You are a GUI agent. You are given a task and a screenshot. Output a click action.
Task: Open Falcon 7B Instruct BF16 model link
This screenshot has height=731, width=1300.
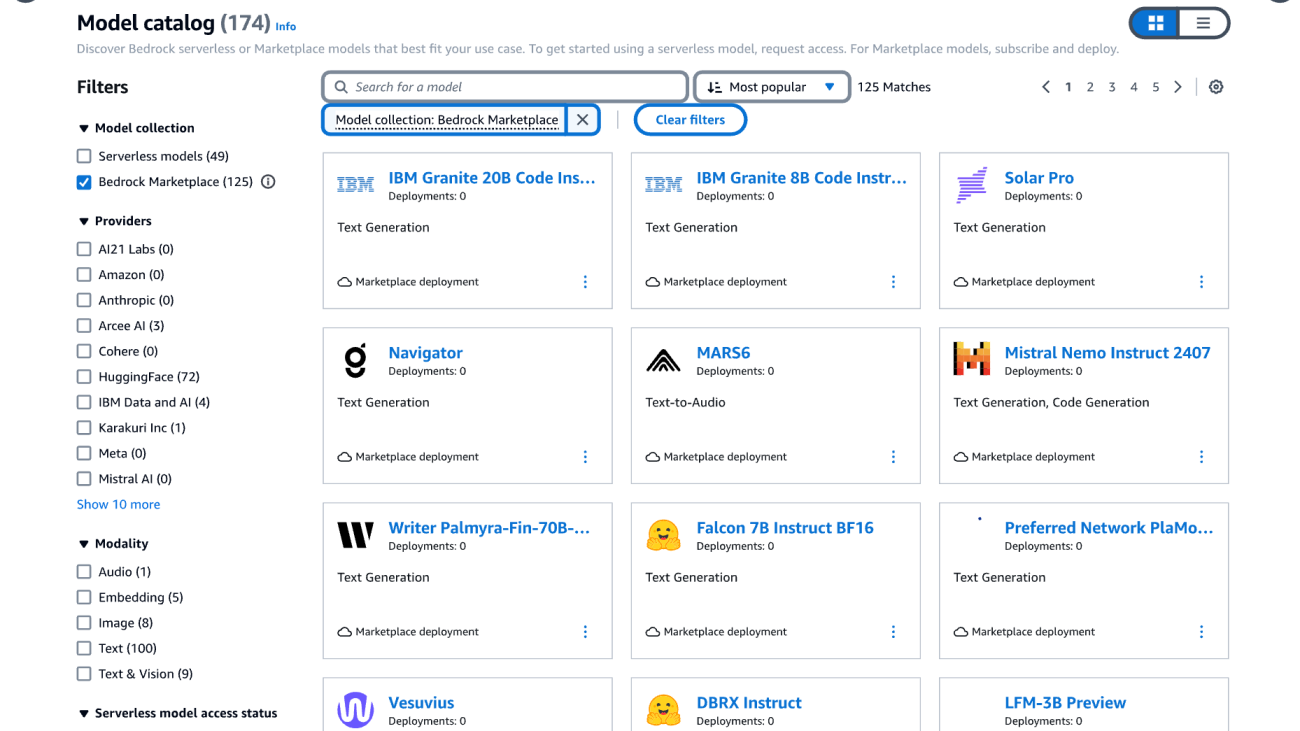(785, 528)
